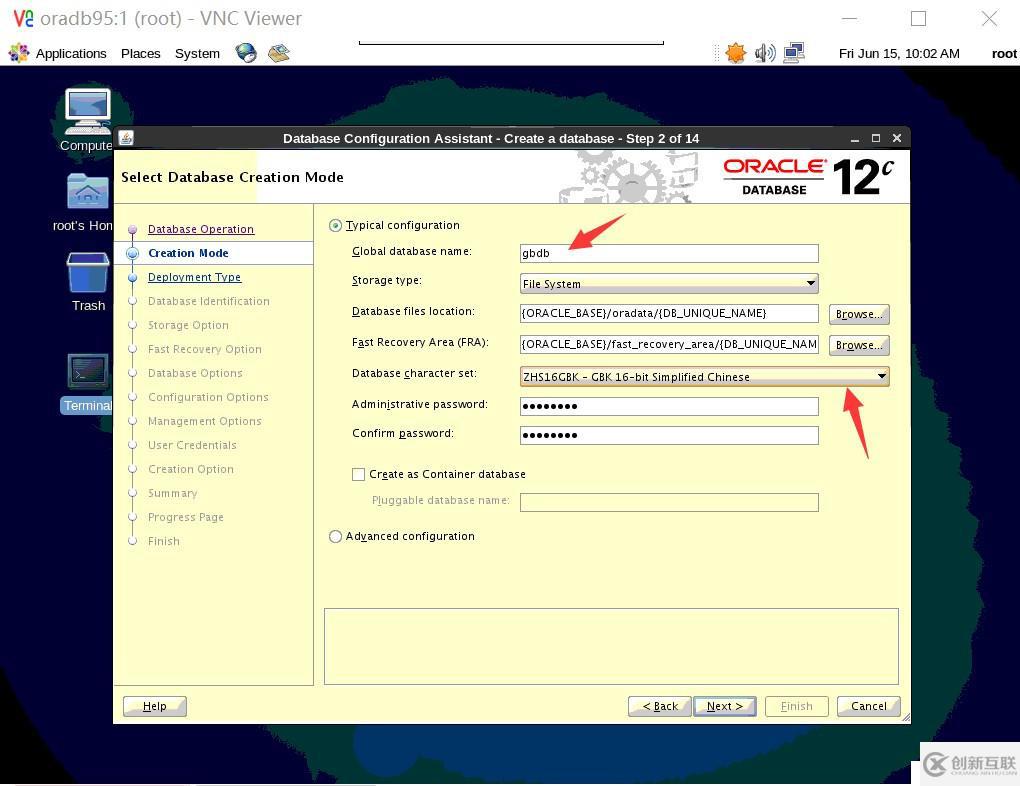The height and width of the screenshot is (786, 1020).
Task: Click the Configuration Options step label
Action: (x=208, y=398)
